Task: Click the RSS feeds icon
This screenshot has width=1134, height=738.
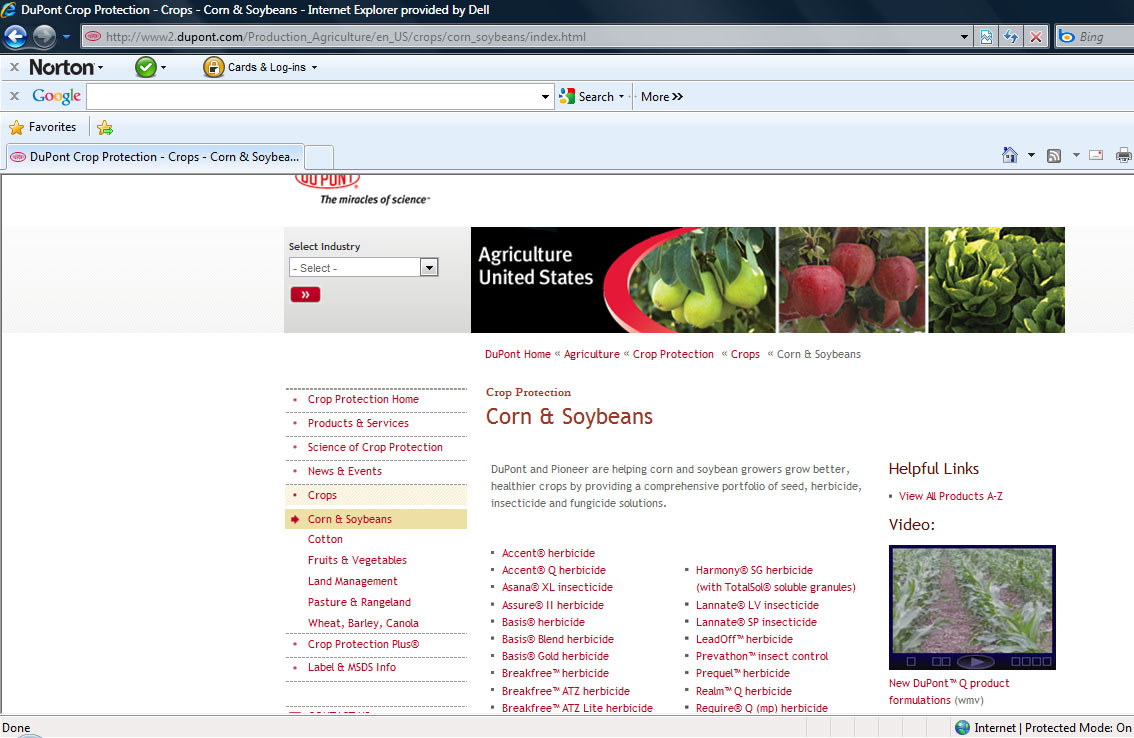Action: point(1054,156)
